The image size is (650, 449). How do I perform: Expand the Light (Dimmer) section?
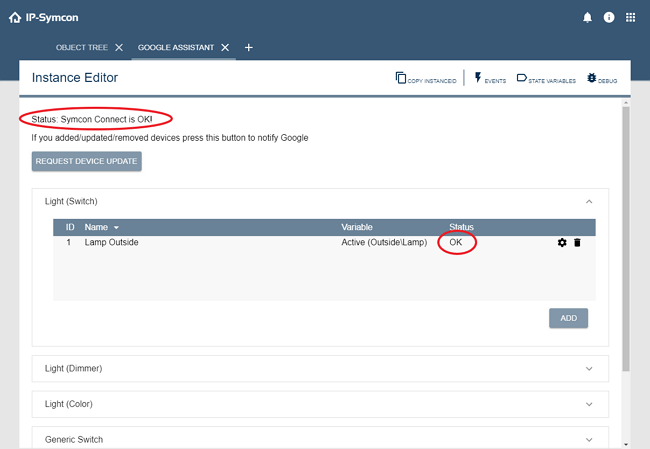(x=588, y=368)
